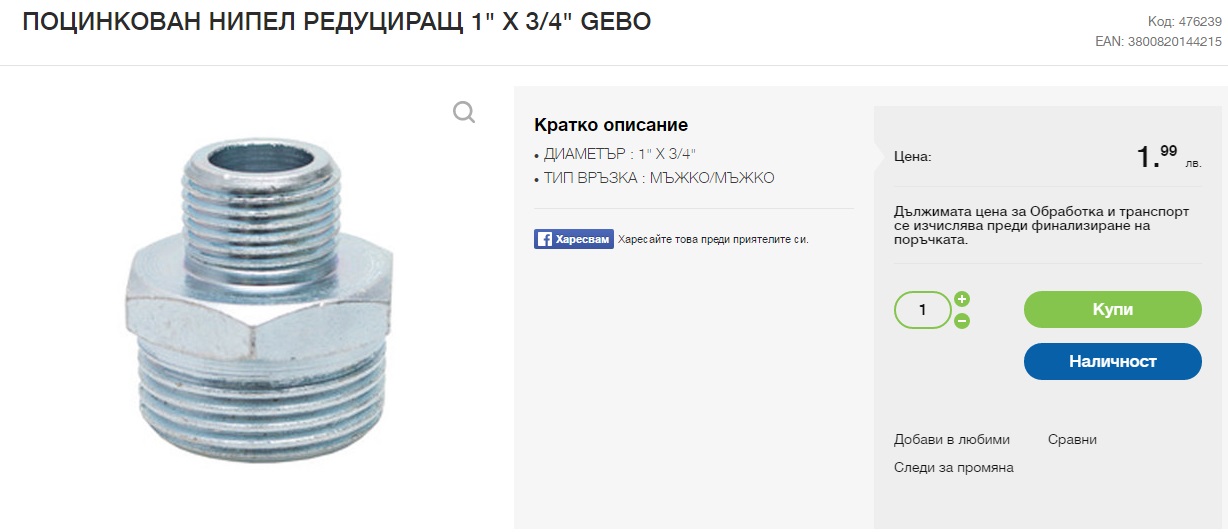The image size is (1228, 532).
Task: Click the product title heading with GEBO
Action: click(337, 21)
